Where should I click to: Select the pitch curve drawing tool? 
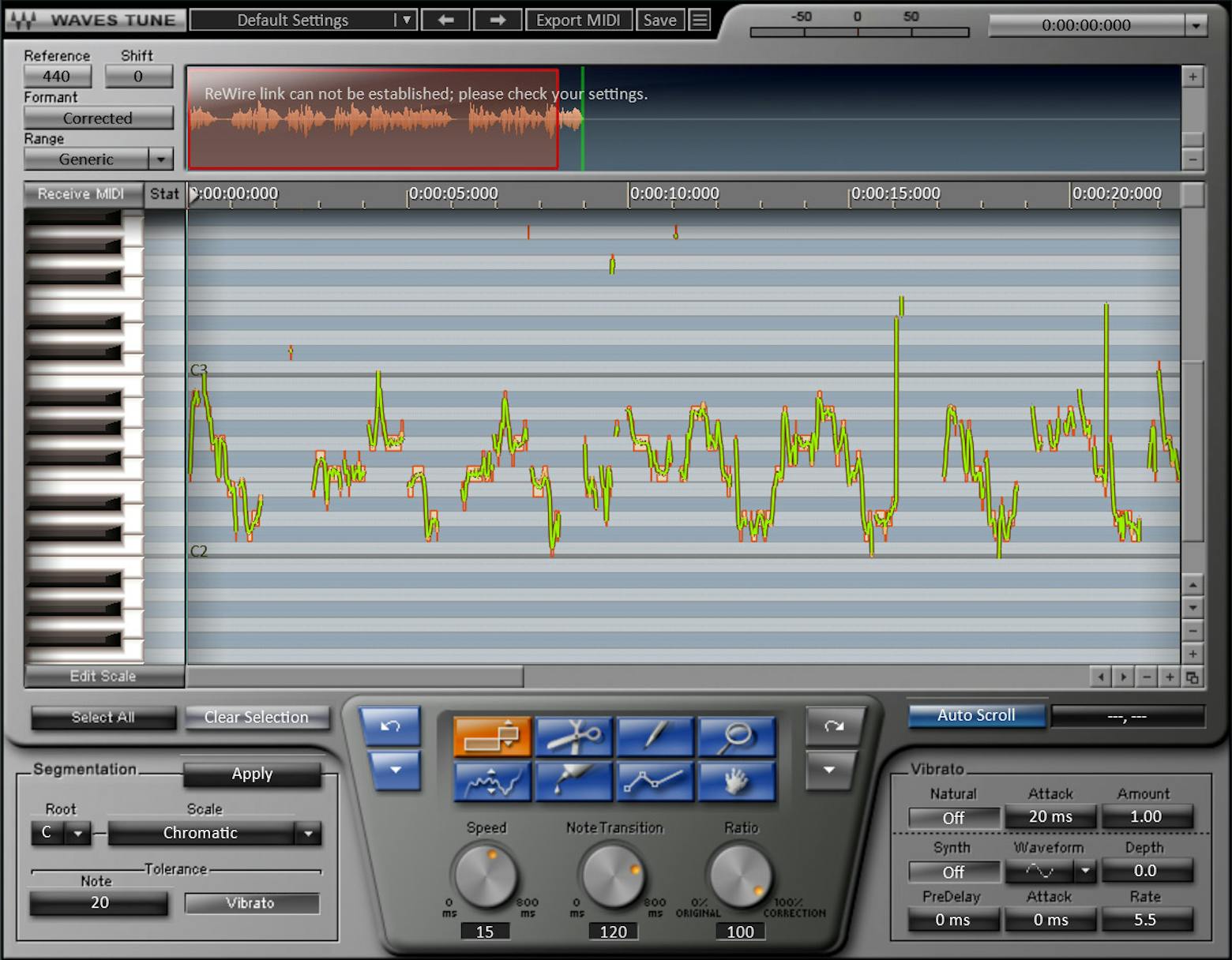(491, 782)
